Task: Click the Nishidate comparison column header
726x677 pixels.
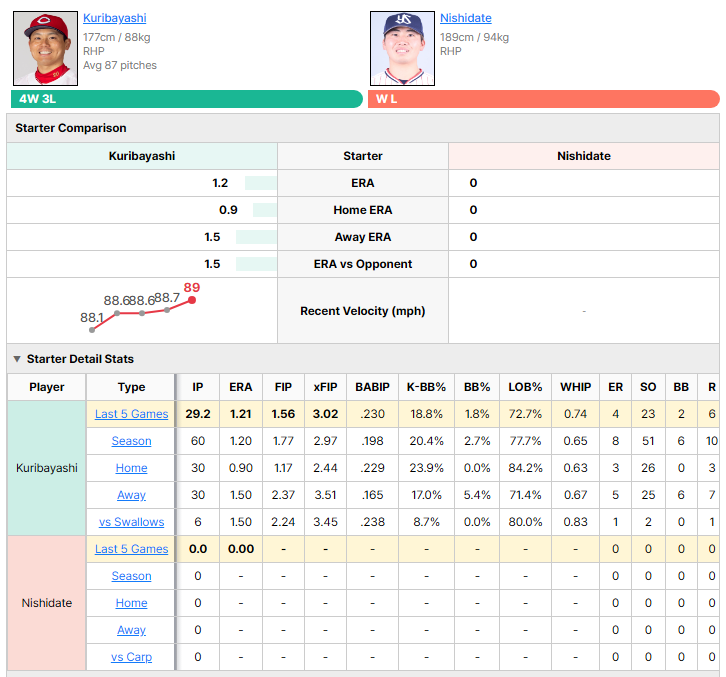Action: pyautogui.click(x=583, y=156)
